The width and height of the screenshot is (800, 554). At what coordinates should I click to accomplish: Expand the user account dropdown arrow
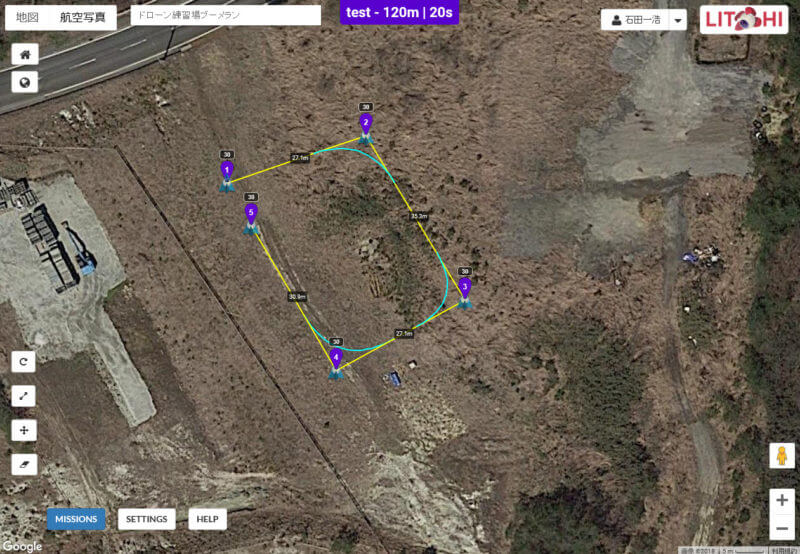click(x=678, y=20)
